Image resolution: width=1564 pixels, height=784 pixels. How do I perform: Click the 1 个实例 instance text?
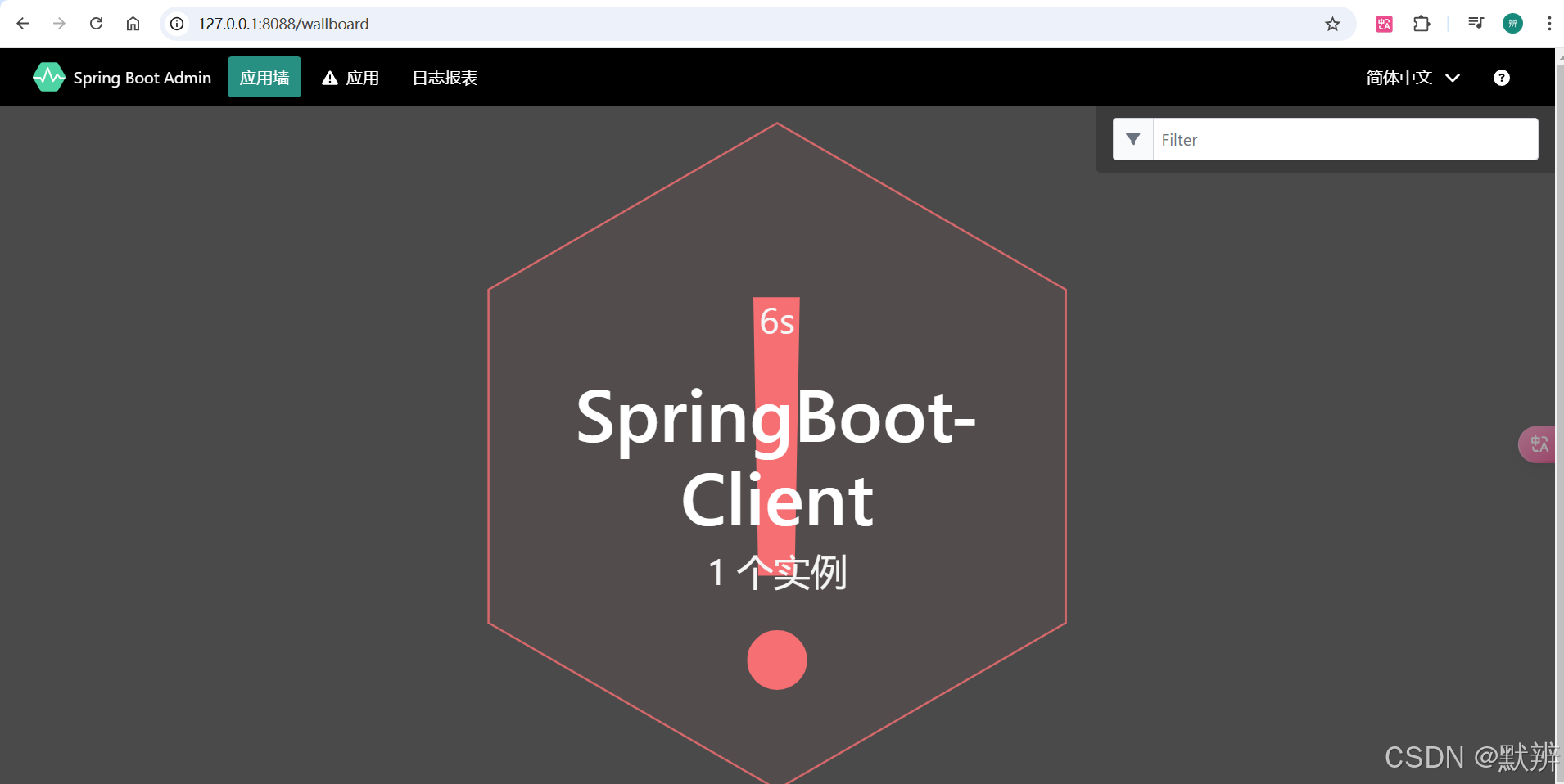pos(776,572)
